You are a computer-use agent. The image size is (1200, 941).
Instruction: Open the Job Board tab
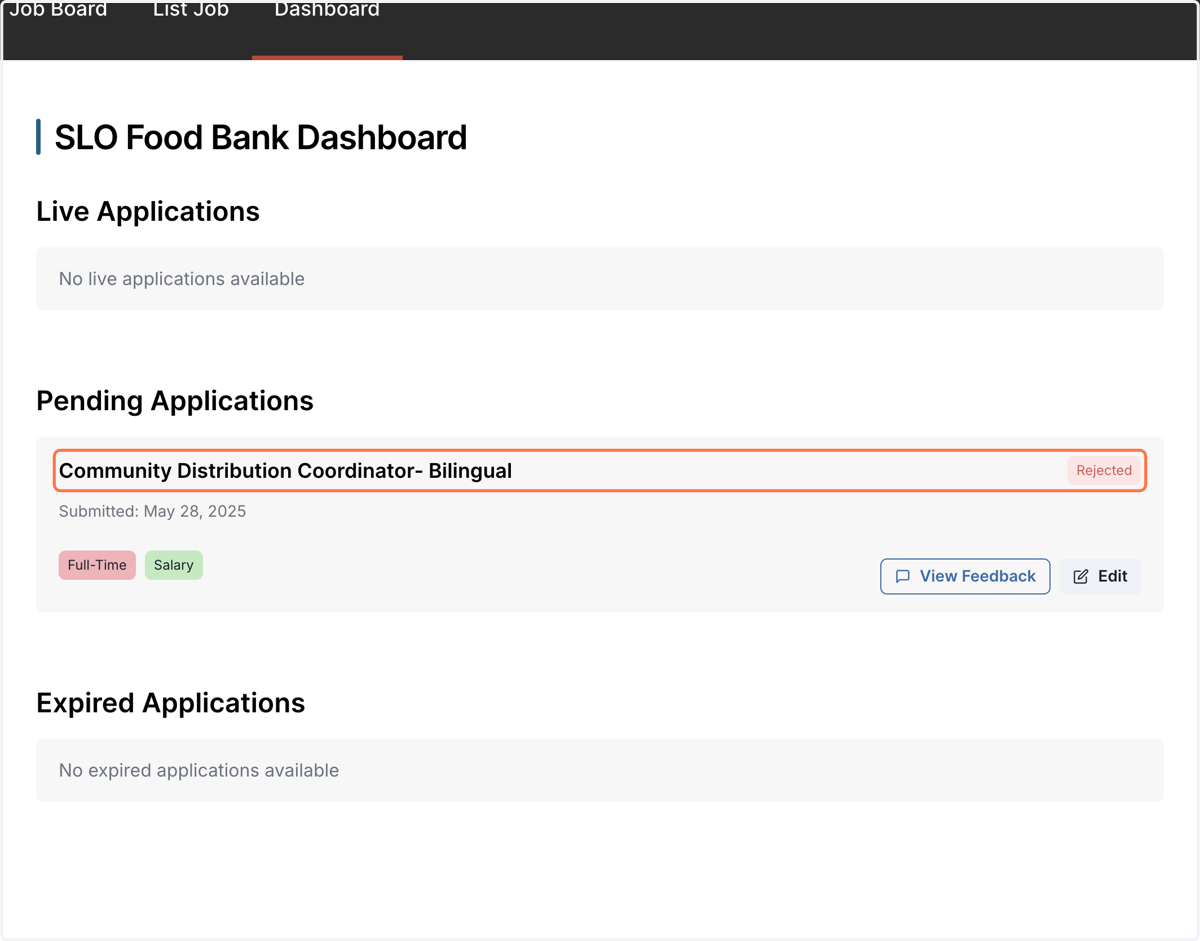[x=58, y=11]
